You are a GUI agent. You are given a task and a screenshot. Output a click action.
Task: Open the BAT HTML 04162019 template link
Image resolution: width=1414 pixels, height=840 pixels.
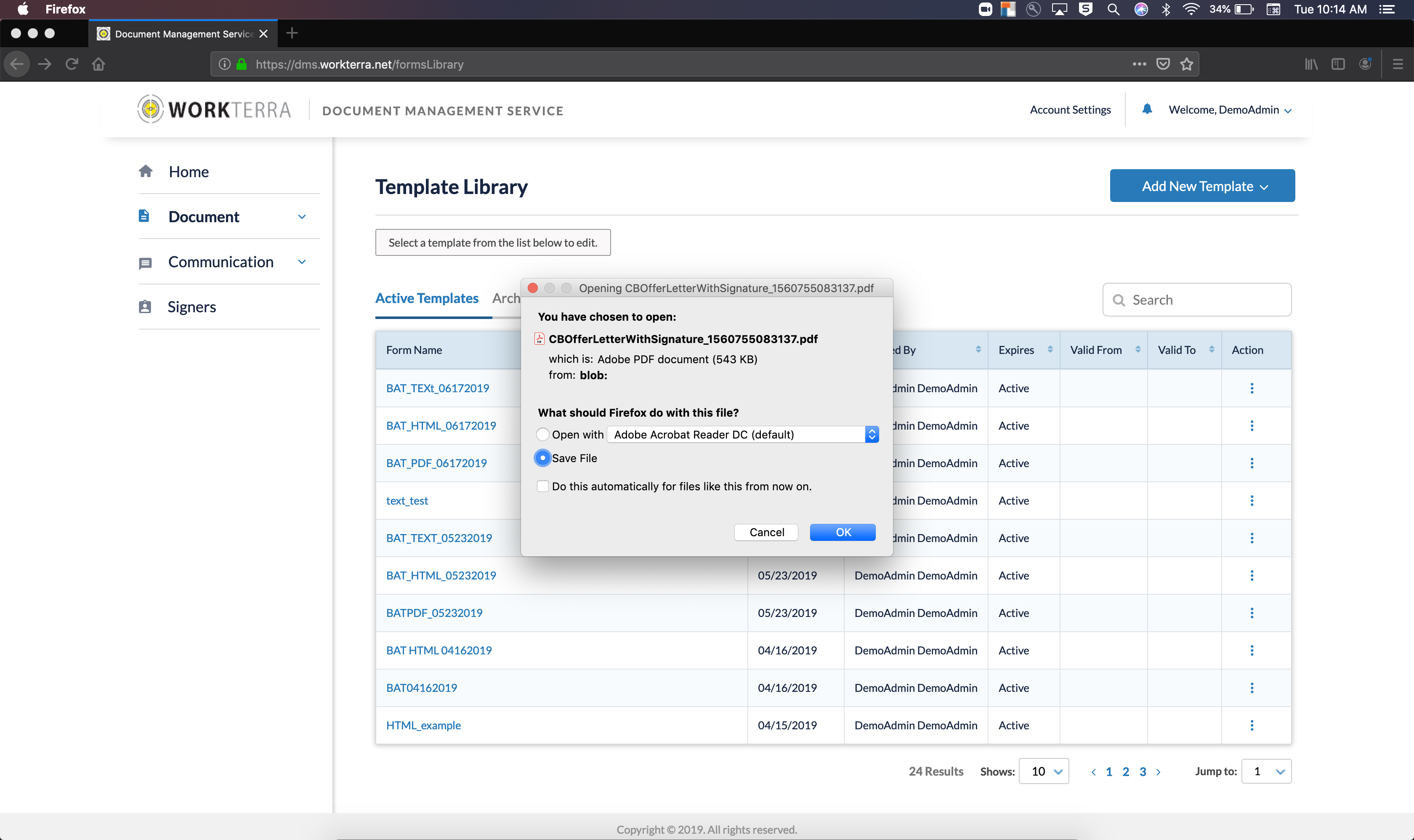pyautogui.click(x=439, y=650)
